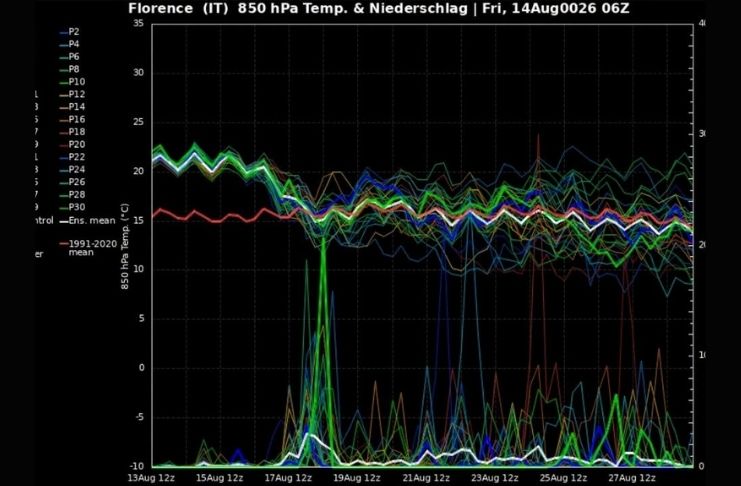Screen dimensions: 741x486
Task: Click the P10 line color marker
Action: point(63,83)
